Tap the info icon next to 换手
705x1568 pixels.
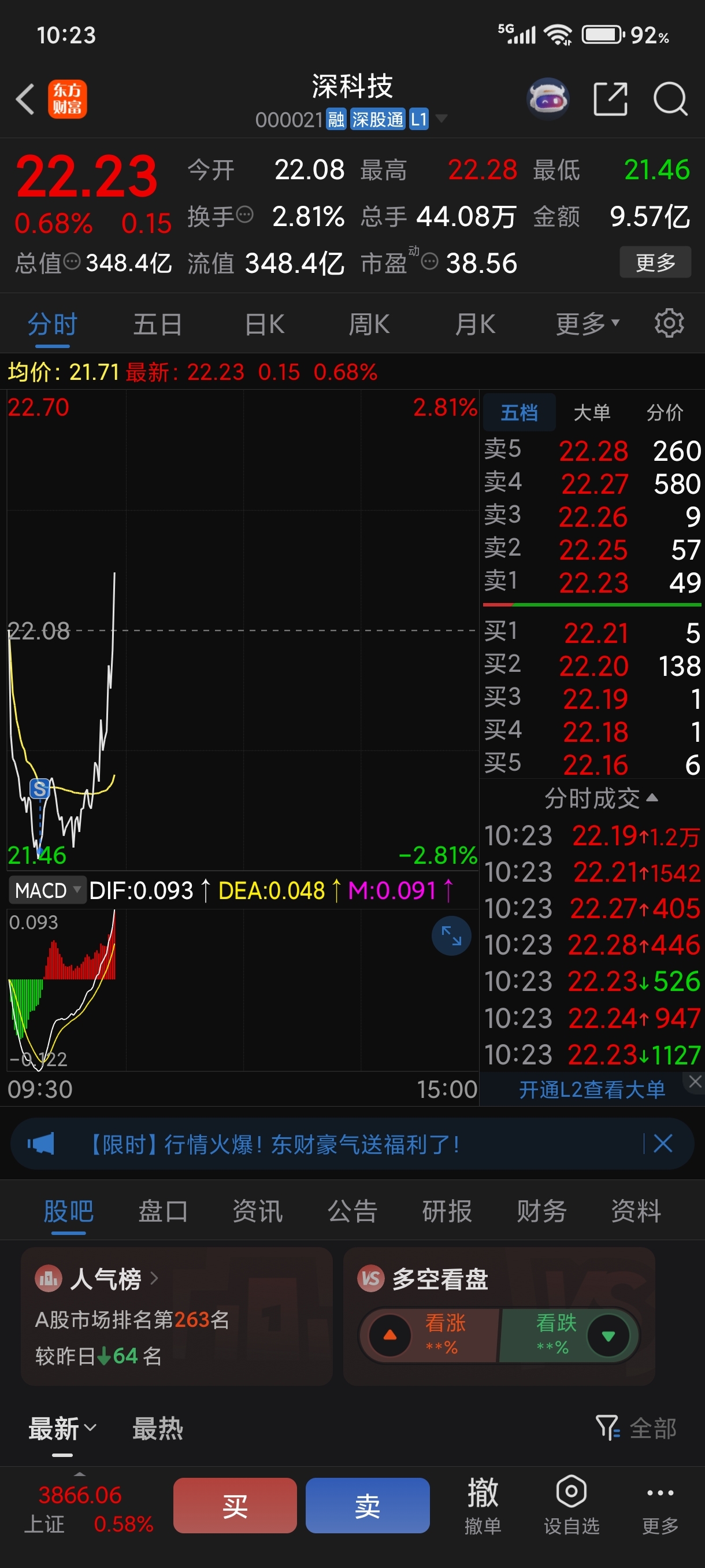tap(244, 215)
